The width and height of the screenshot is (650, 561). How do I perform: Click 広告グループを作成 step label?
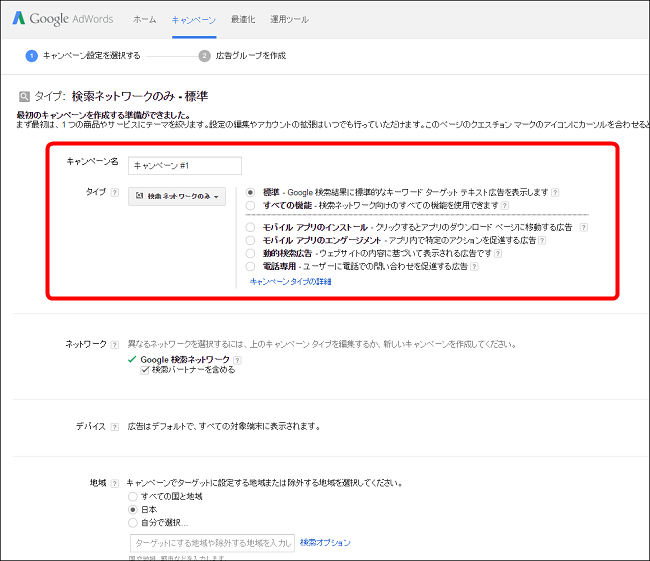tap(251, 56)
